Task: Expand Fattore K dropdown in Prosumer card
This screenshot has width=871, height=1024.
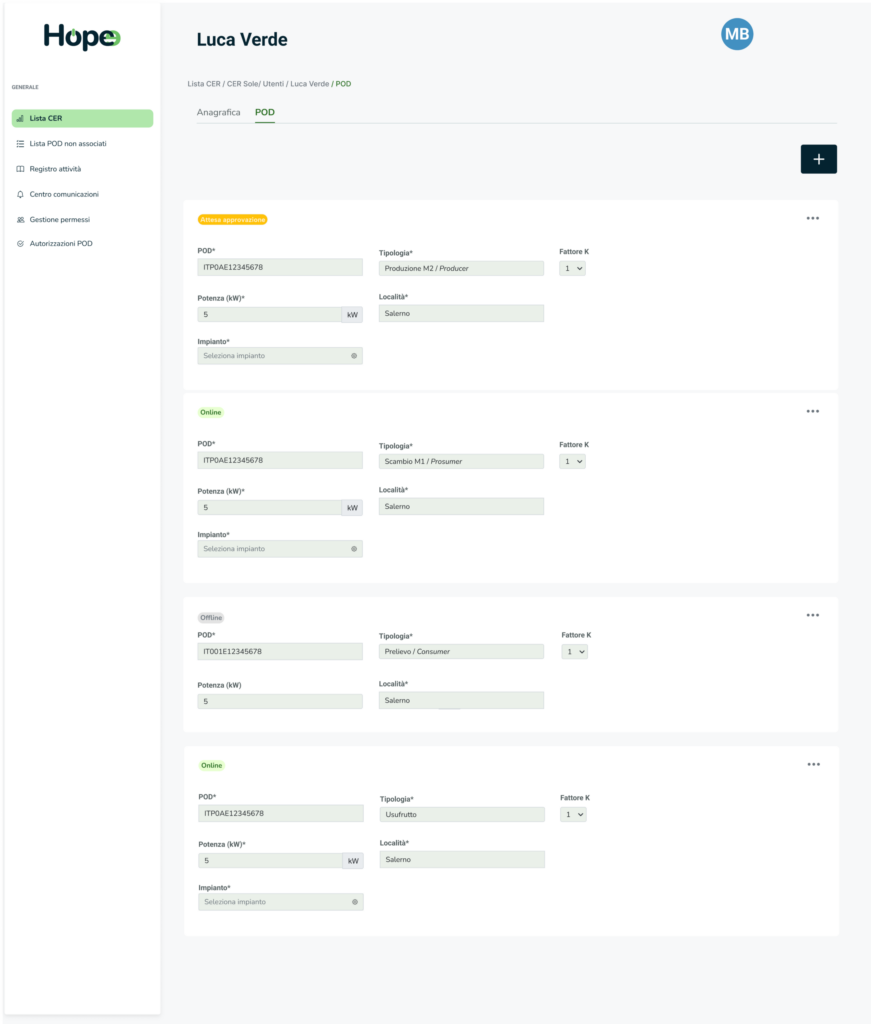Action: [x=573, y=461]
